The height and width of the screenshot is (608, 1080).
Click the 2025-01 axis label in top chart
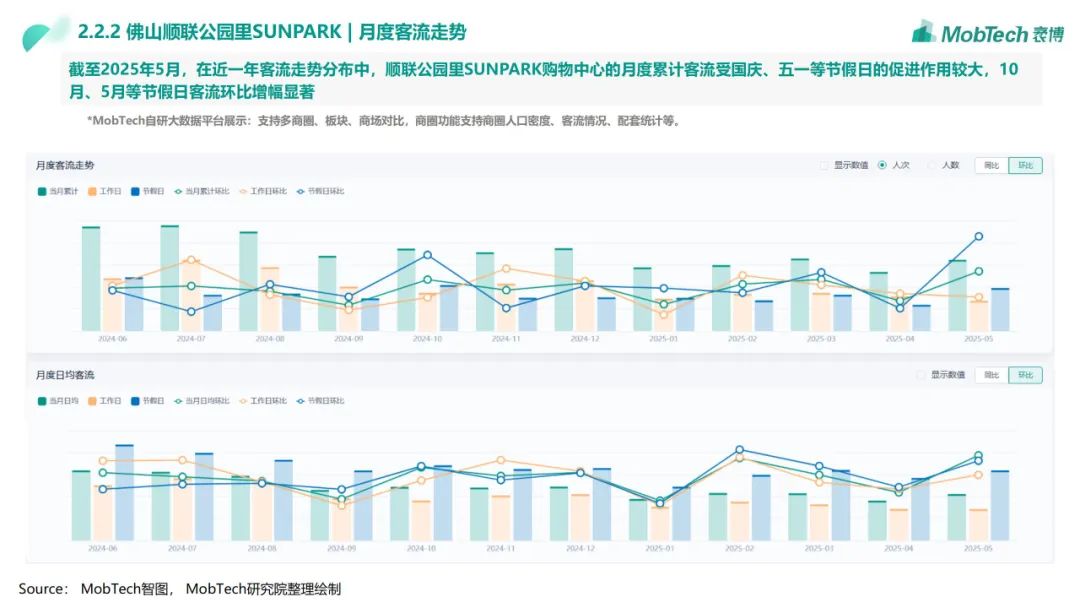click(x=663, y=339)
